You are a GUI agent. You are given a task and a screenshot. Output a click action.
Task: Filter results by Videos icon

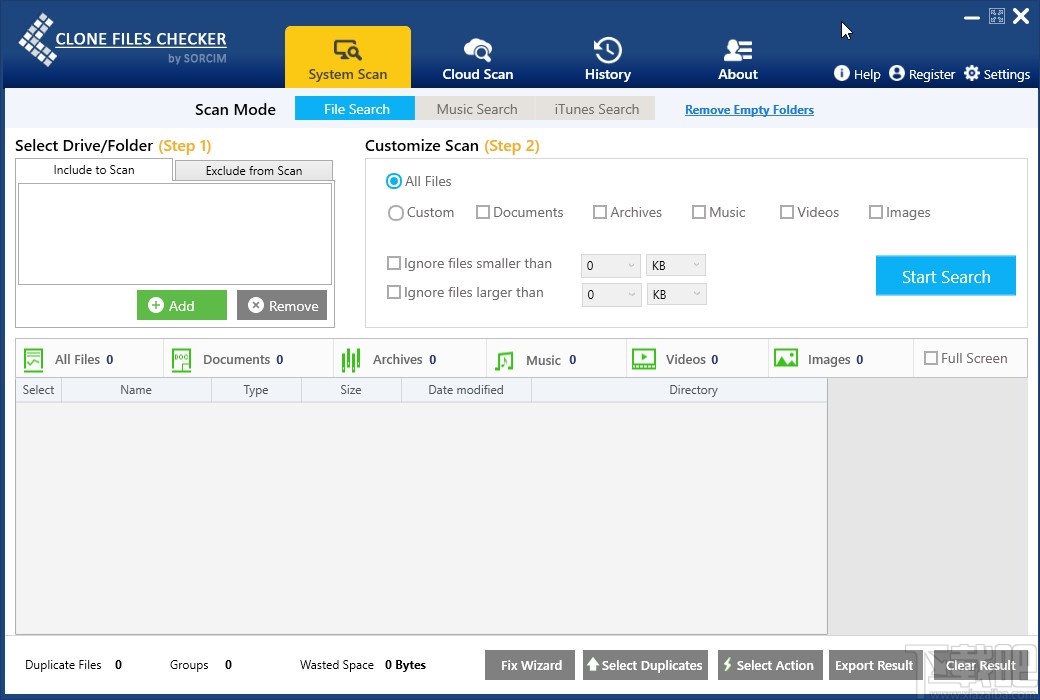[644, 359]
